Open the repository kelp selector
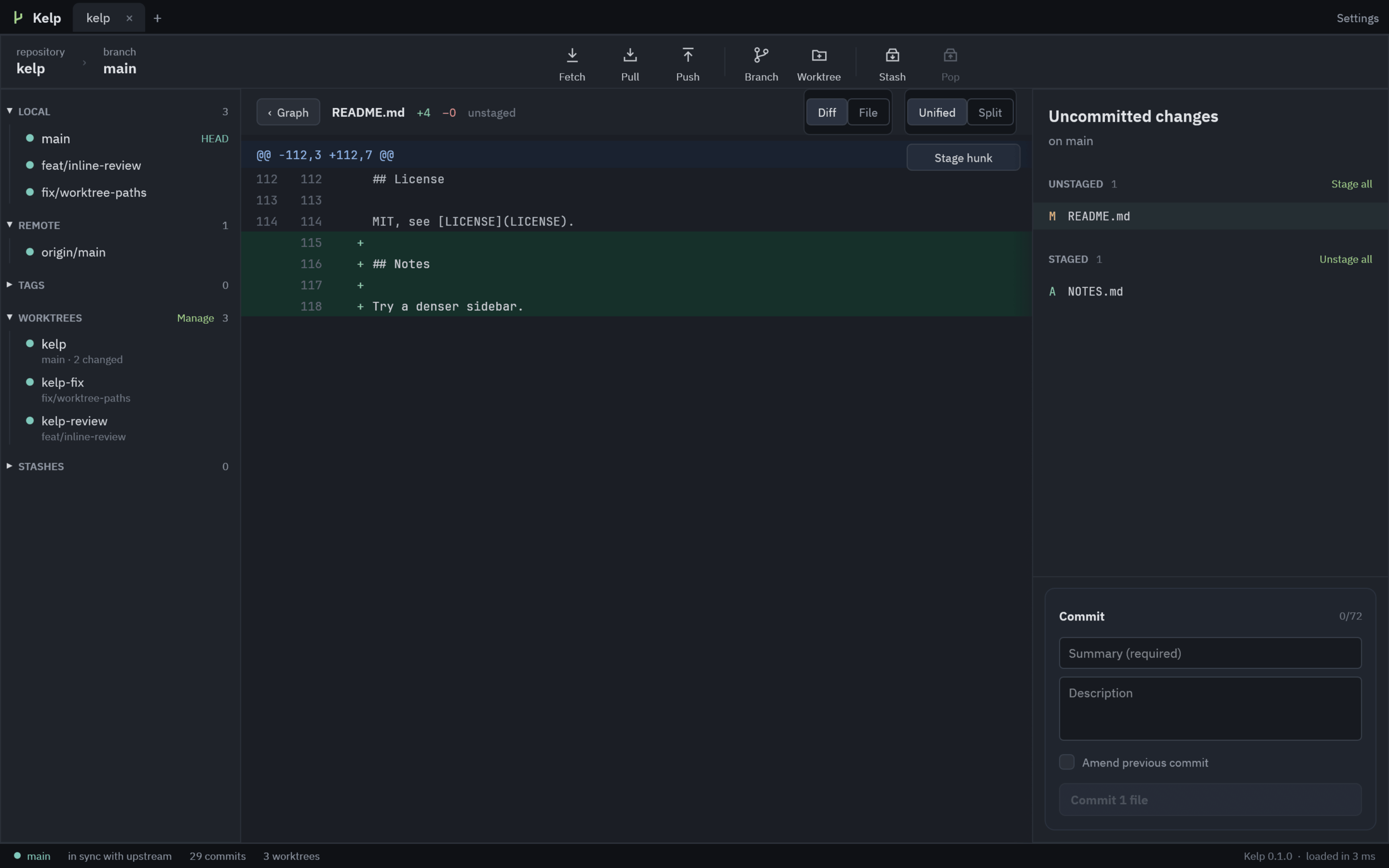 [x=40, y=61]
